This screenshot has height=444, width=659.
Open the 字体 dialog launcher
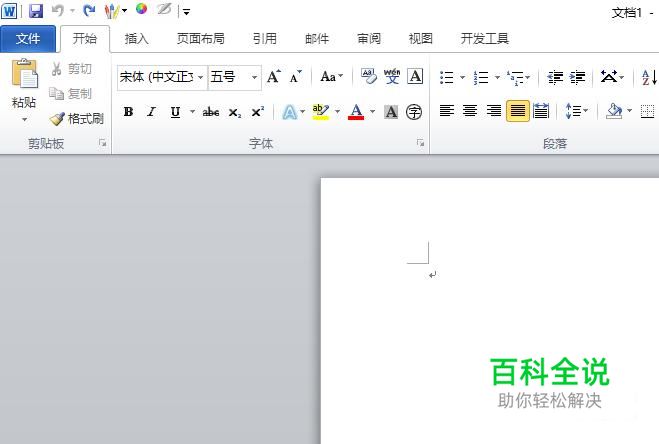coord(420,143)
